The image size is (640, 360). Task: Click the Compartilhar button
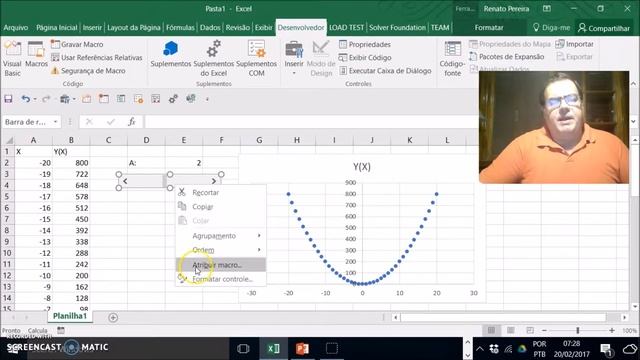point(604,28)
